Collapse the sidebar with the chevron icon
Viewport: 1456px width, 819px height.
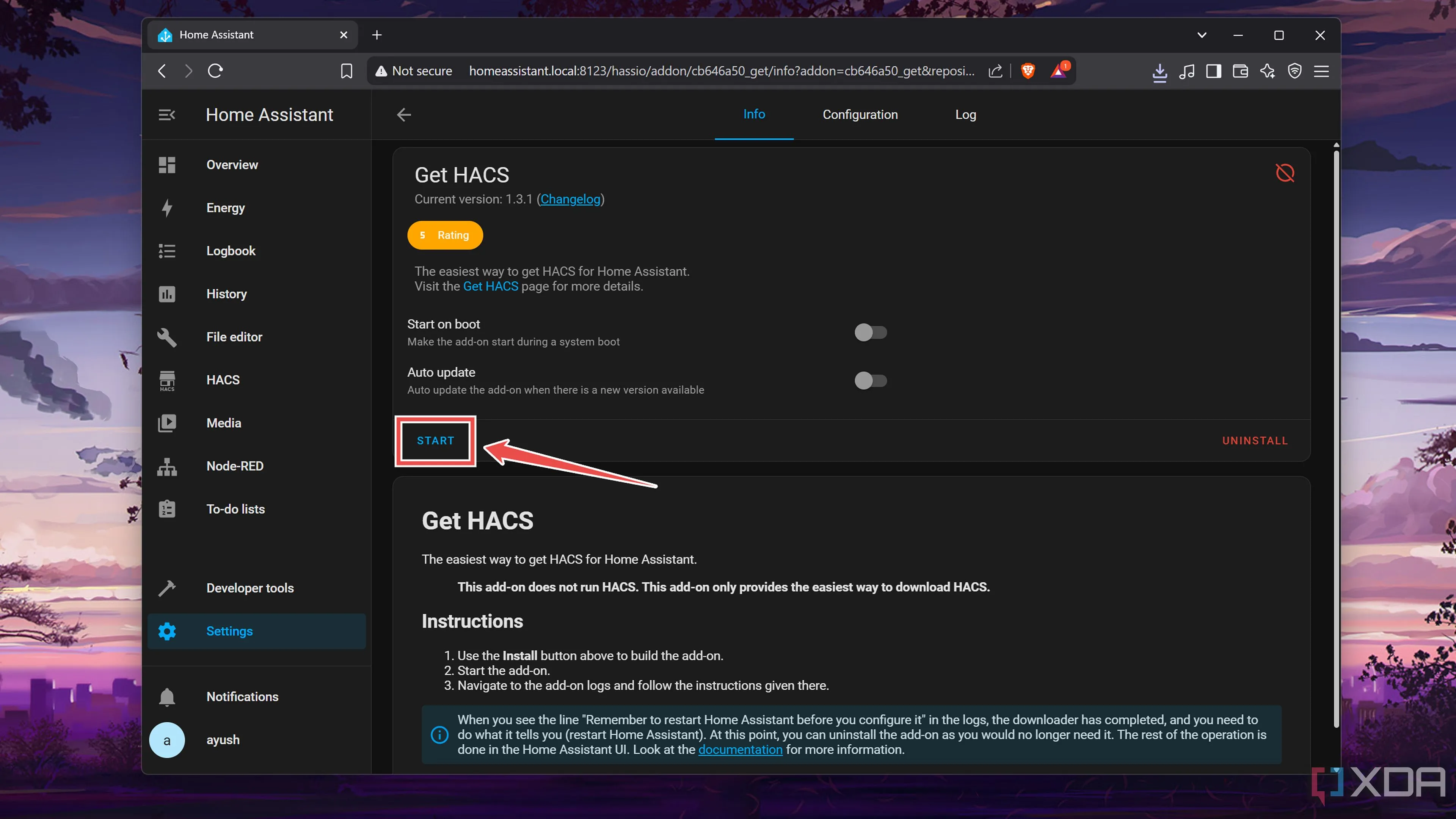pyautogui.click(x=167, y=115)
